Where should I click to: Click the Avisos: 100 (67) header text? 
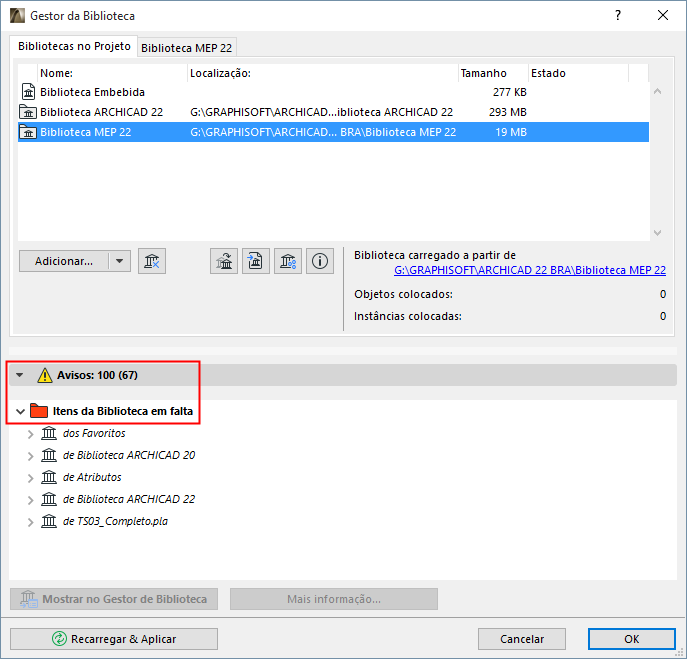(97, 375)
